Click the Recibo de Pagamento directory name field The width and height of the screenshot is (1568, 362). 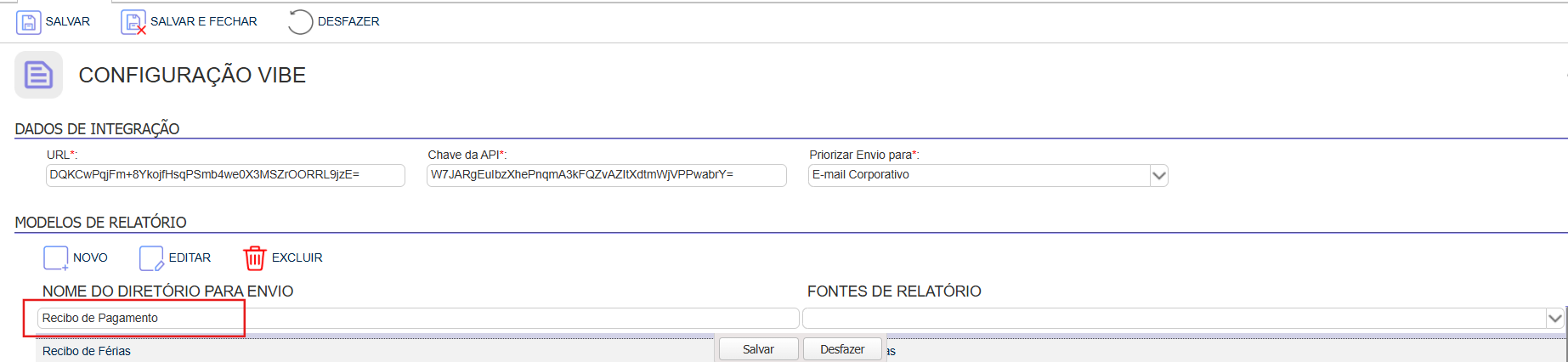[418, 318]
